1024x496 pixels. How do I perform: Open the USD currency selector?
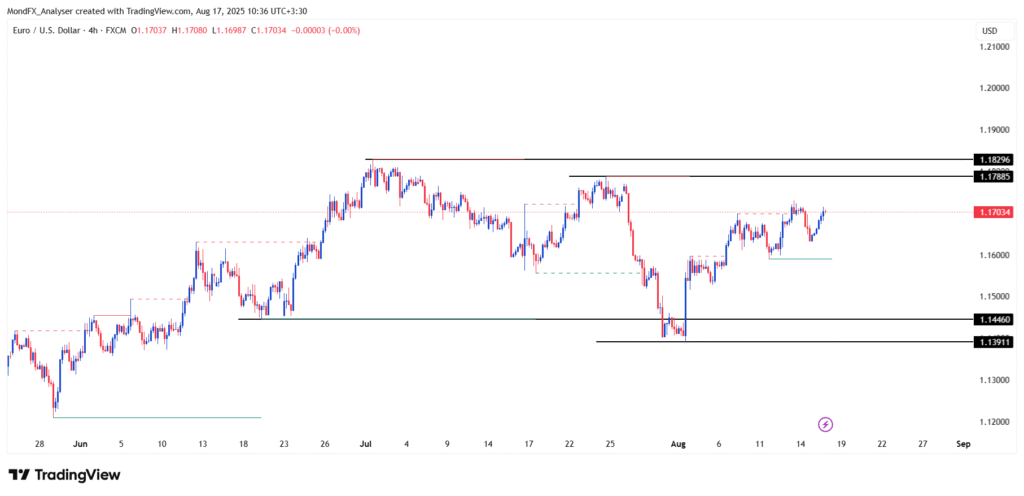(989, 31)
